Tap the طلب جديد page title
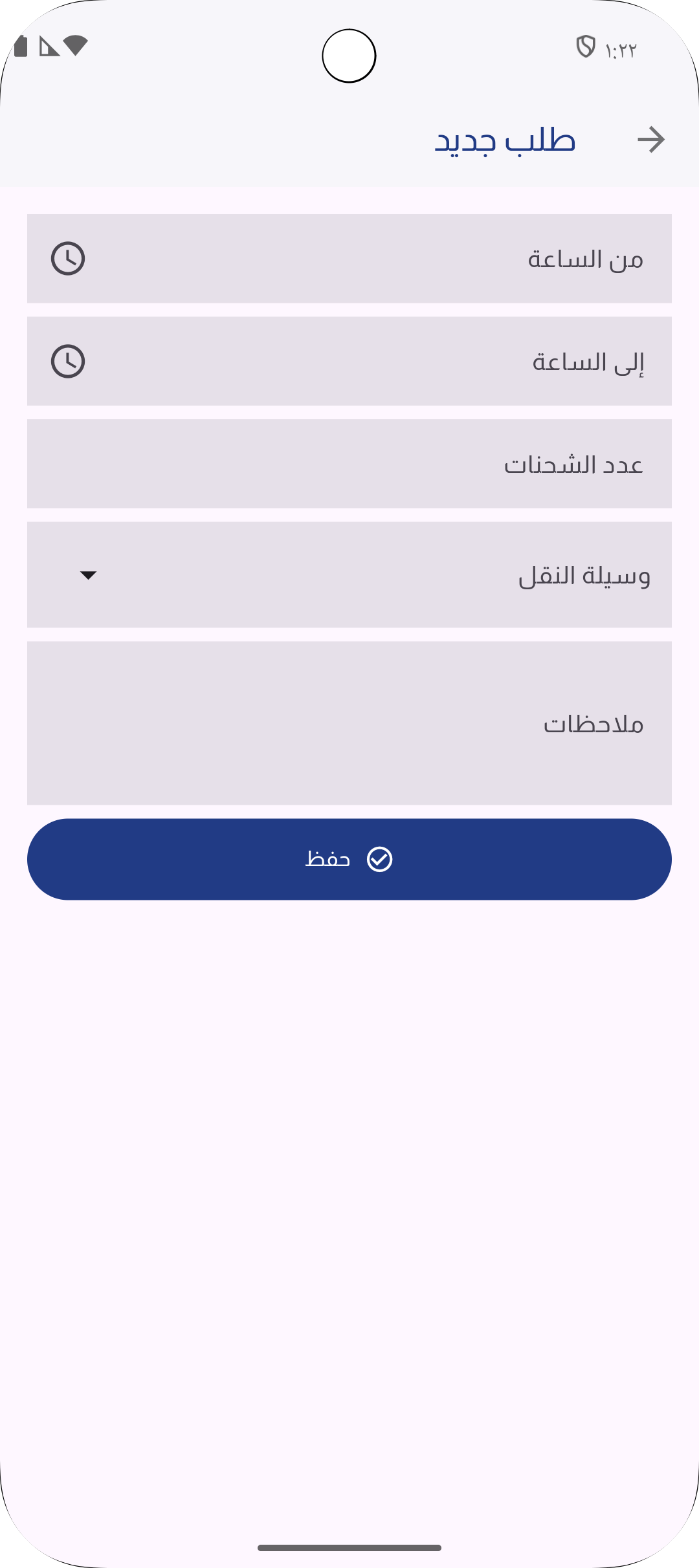The height and width of the screenshot is (1568, 699). [x=505, y=140]
